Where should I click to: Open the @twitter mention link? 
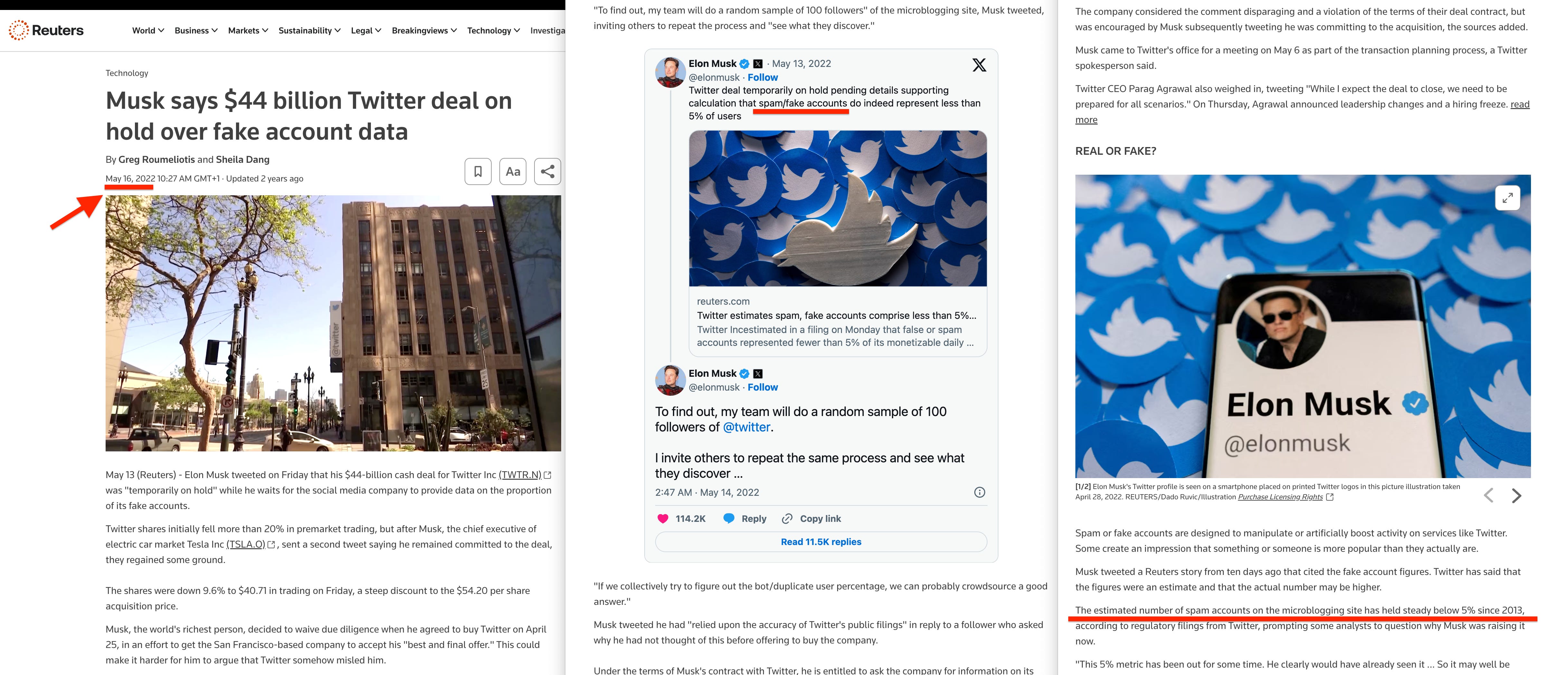tap(746, 428)
